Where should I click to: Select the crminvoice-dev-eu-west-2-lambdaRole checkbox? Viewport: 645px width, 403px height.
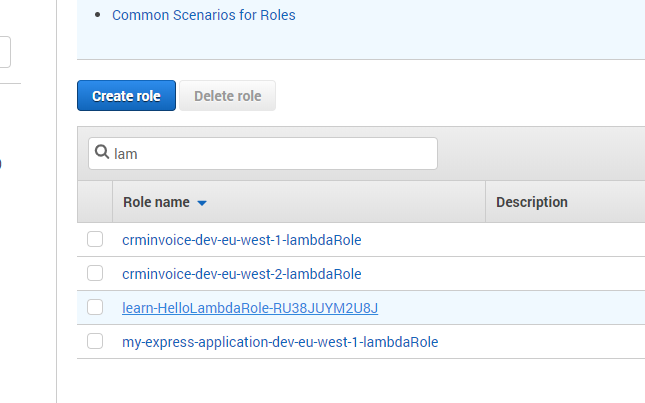(x=95, y=273)
